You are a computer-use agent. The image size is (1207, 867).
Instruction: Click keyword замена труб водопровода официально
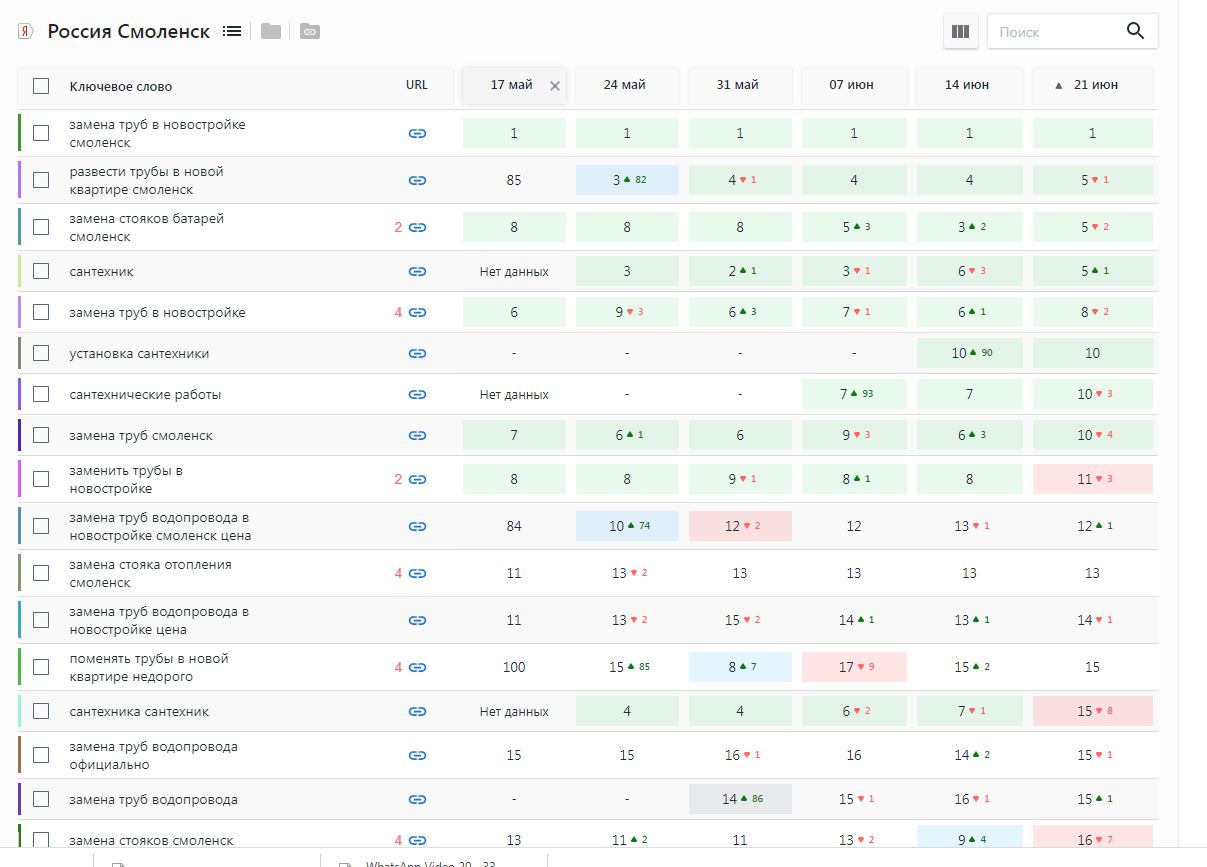(153, 755)
